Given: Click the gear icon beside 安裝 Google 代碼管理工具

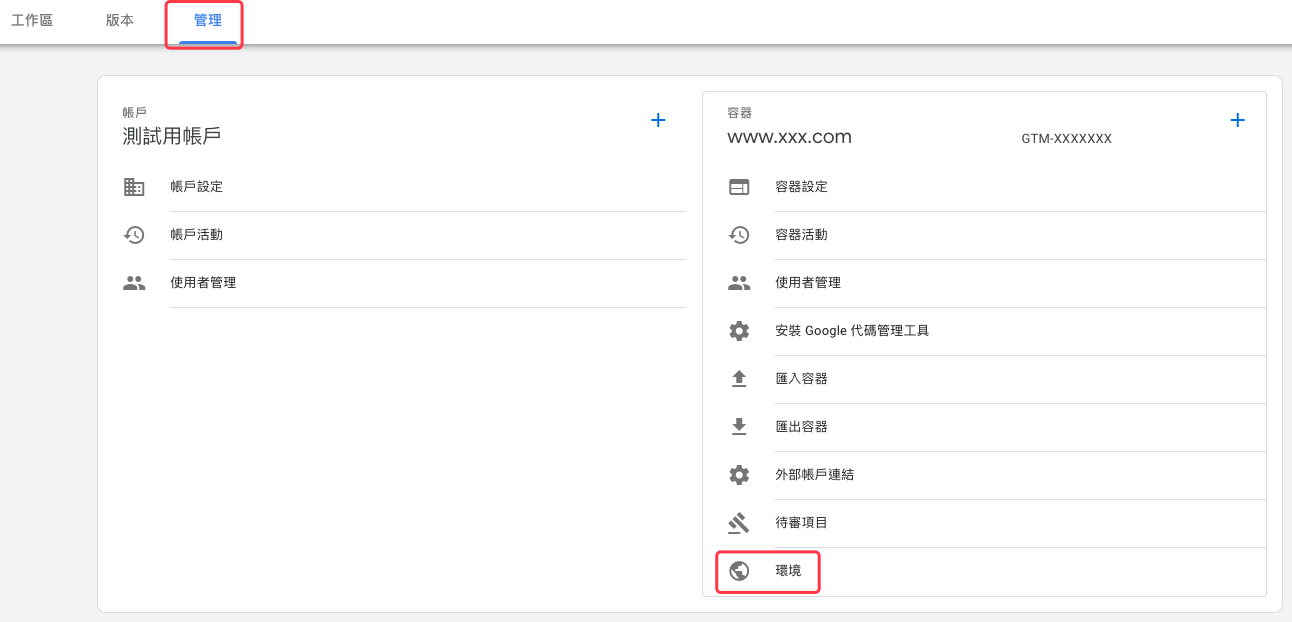Looking at the screenshot, I should click(739, 331).
